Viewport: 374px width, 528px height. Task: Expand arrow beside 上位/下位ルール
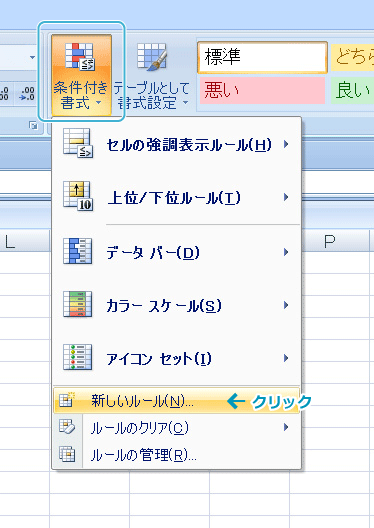(286, 197)
